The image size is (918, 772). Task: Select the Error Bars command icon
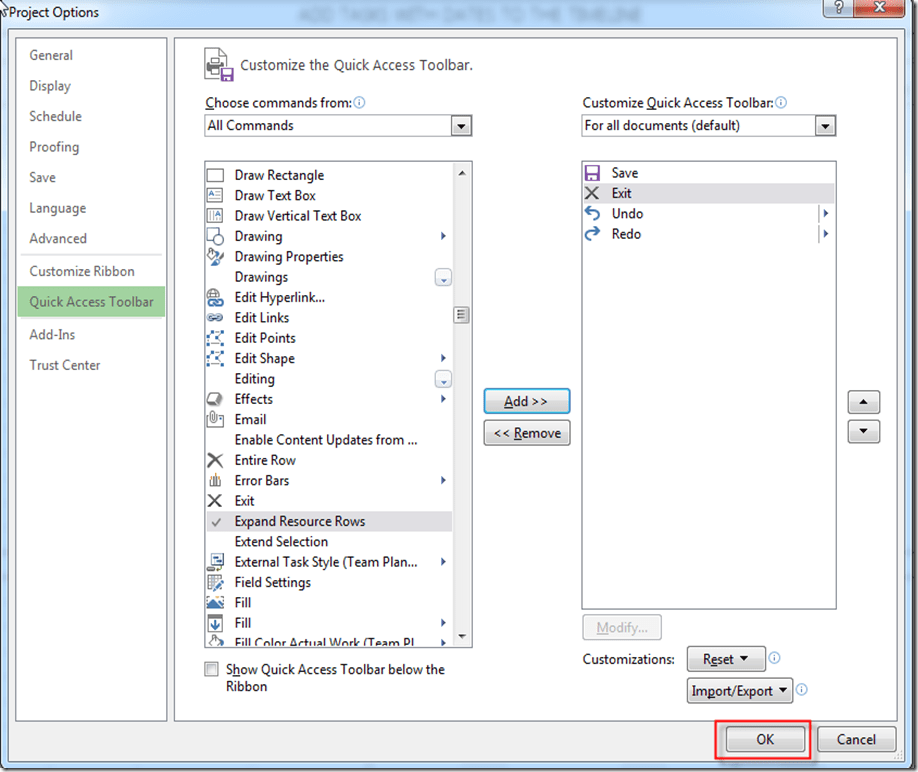(x=215, y=480)
